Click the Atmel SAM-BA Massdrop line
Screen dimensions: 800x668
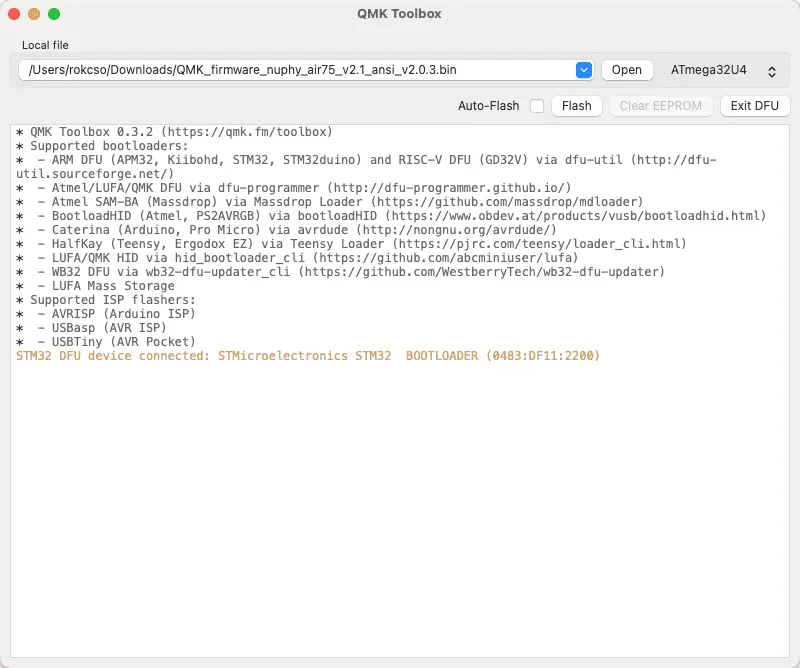tap(329, 202)
